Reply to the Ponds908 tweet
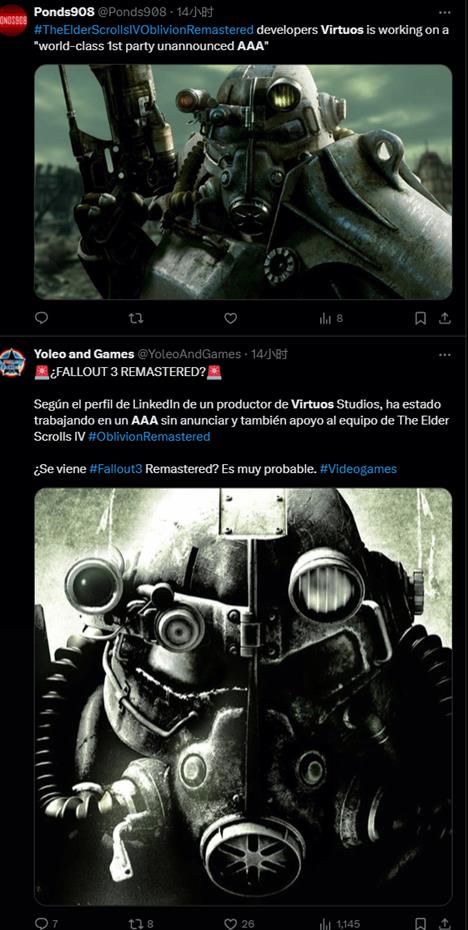The image size is (468, 930). (41, 319)
